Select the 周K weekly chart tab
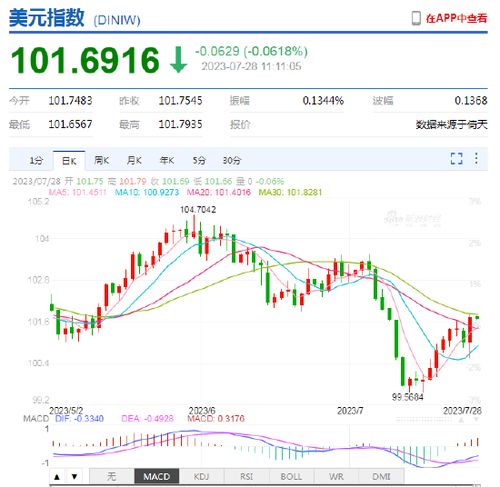 click(102, 160)
